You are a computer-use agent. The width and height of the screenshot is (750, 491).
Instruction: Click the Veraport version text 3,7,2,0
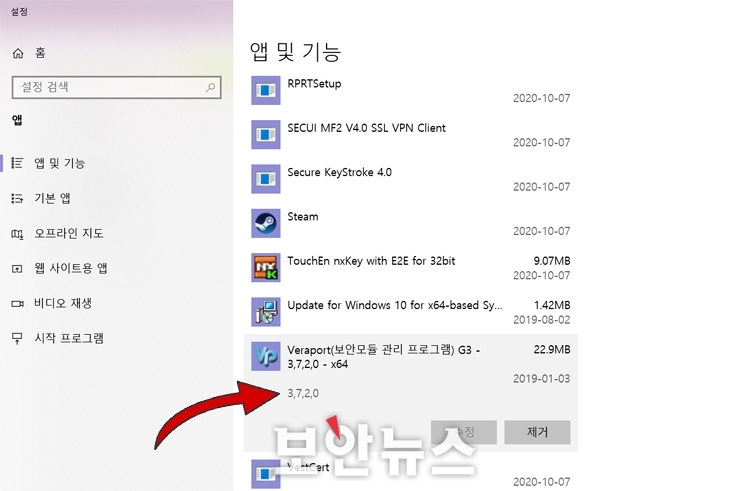point(303,393)
